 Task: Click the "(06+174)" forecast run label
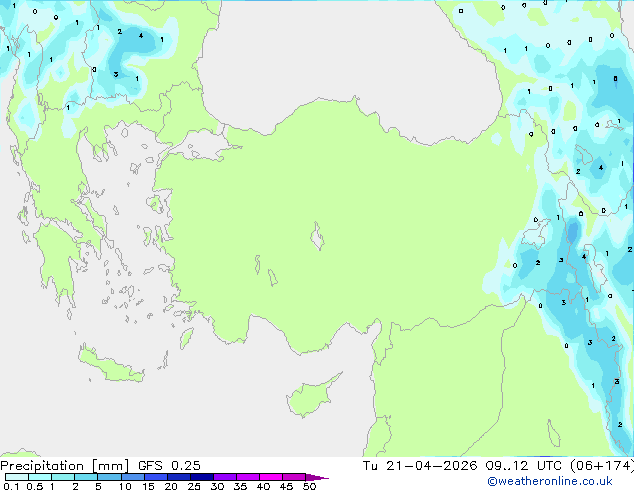tap(602, 466)
